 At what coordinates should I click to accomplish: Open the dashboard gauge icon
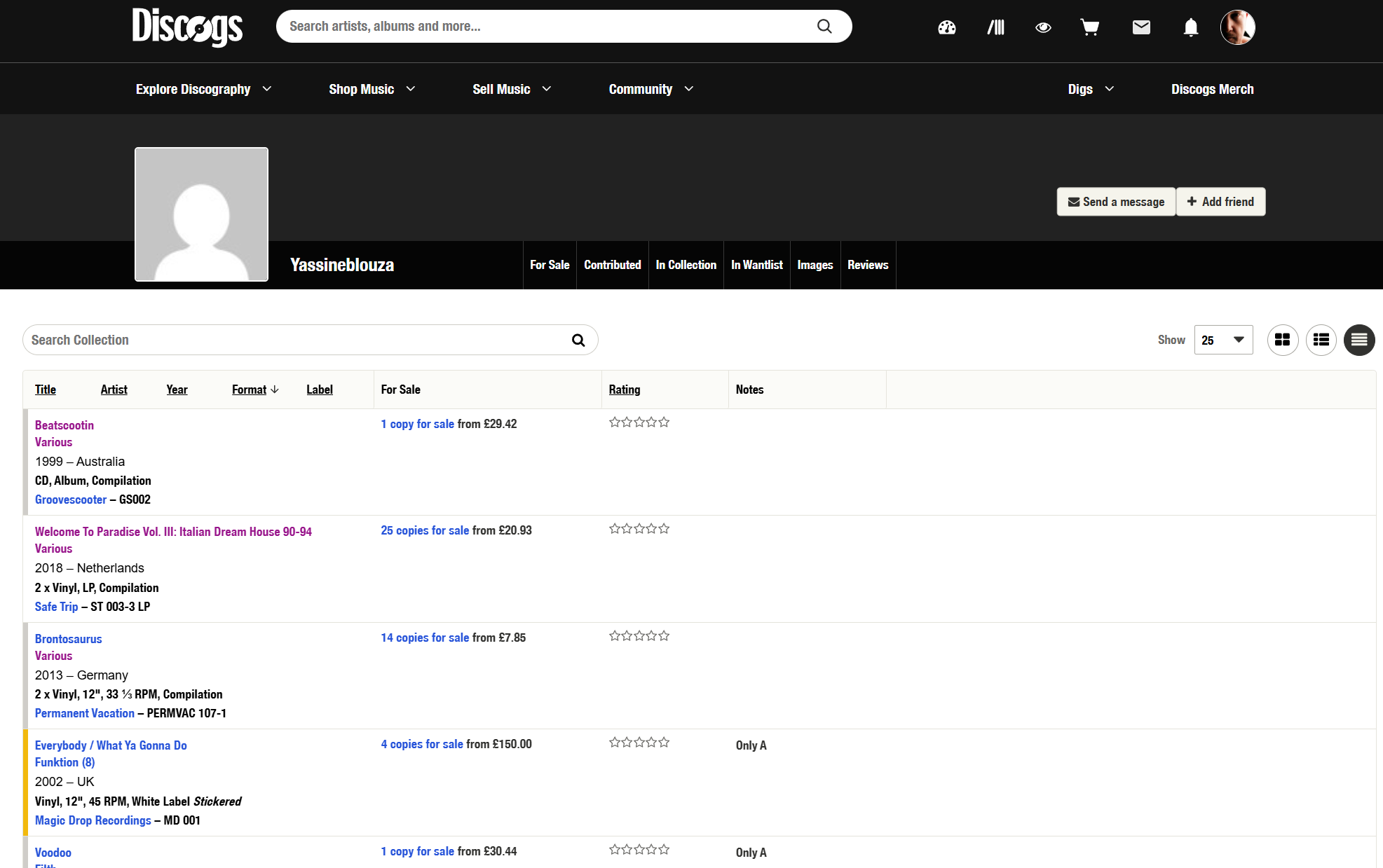click(947, 27)
